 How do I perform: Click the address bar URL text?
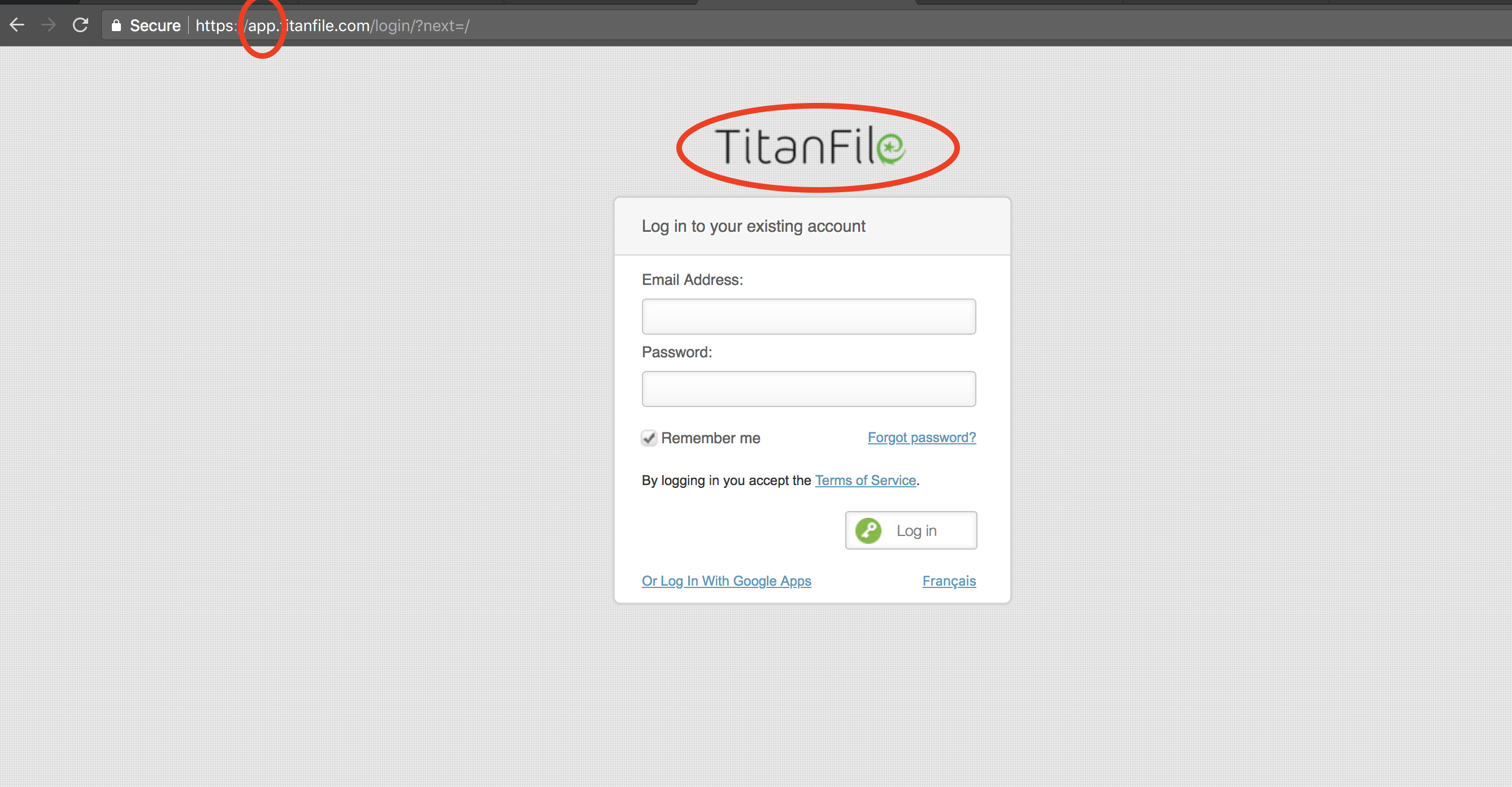click(x=332, y=25)
